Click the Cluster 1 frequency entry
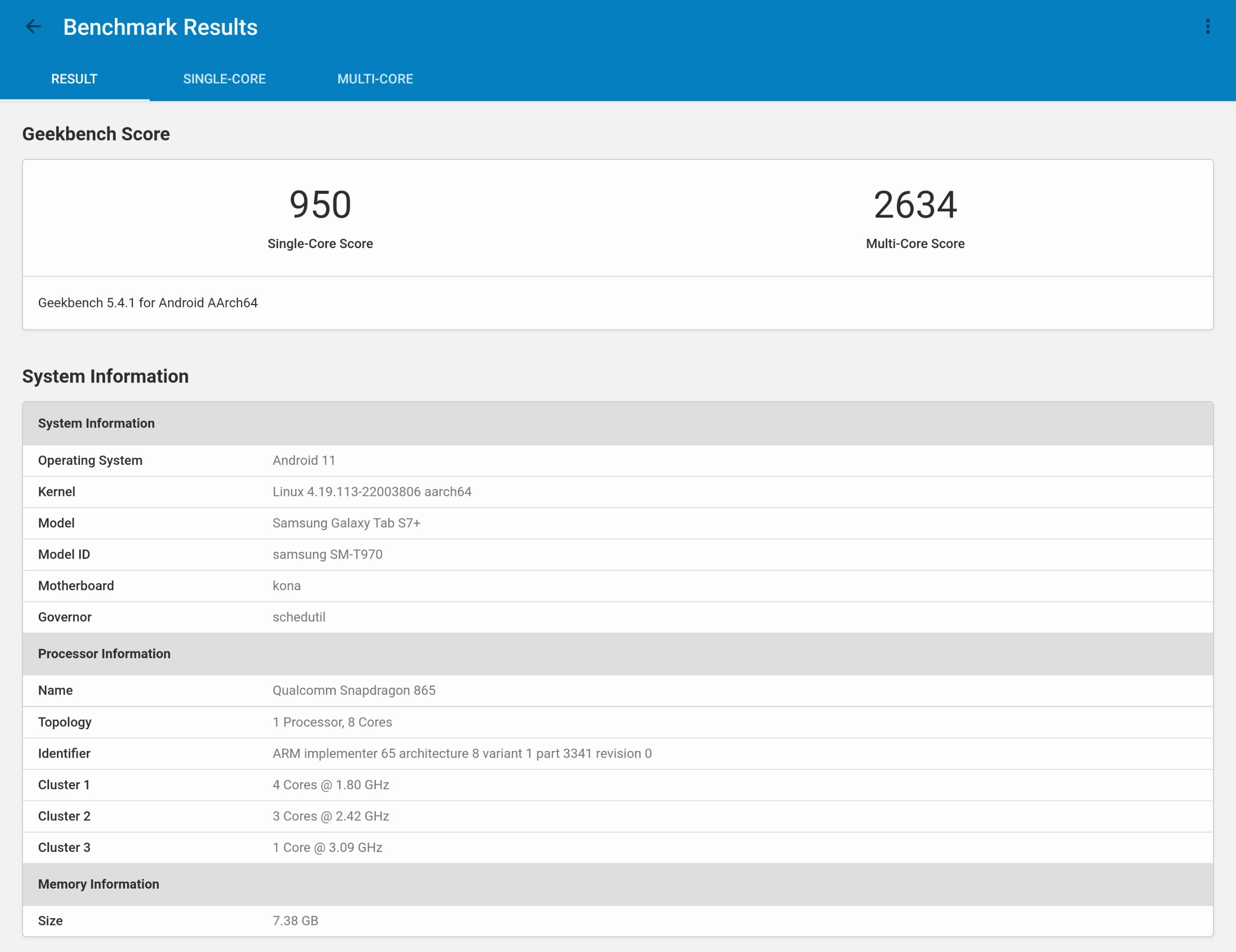The image size is (1236, 952). click(x=331, y=785)
